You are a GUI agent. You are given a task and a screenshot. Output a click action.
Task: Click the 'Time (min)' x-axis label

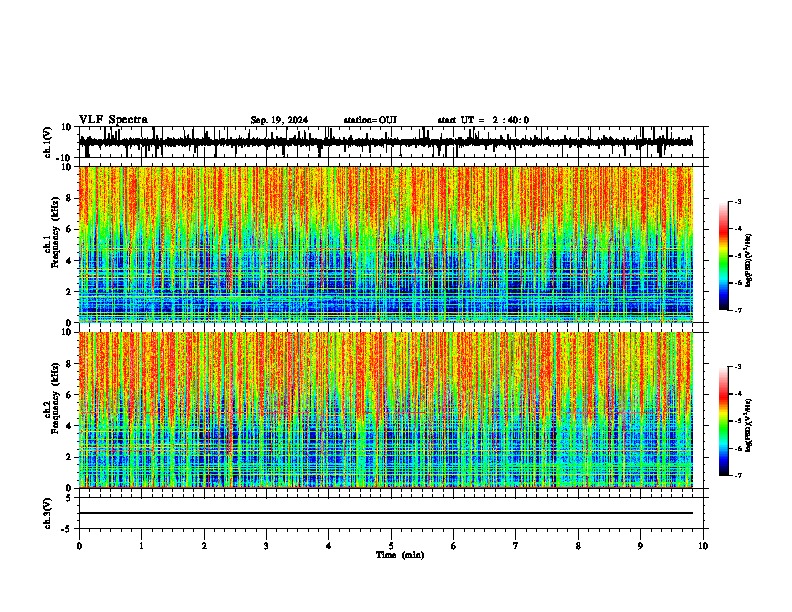pyautogui.click(x=400, y=555)
